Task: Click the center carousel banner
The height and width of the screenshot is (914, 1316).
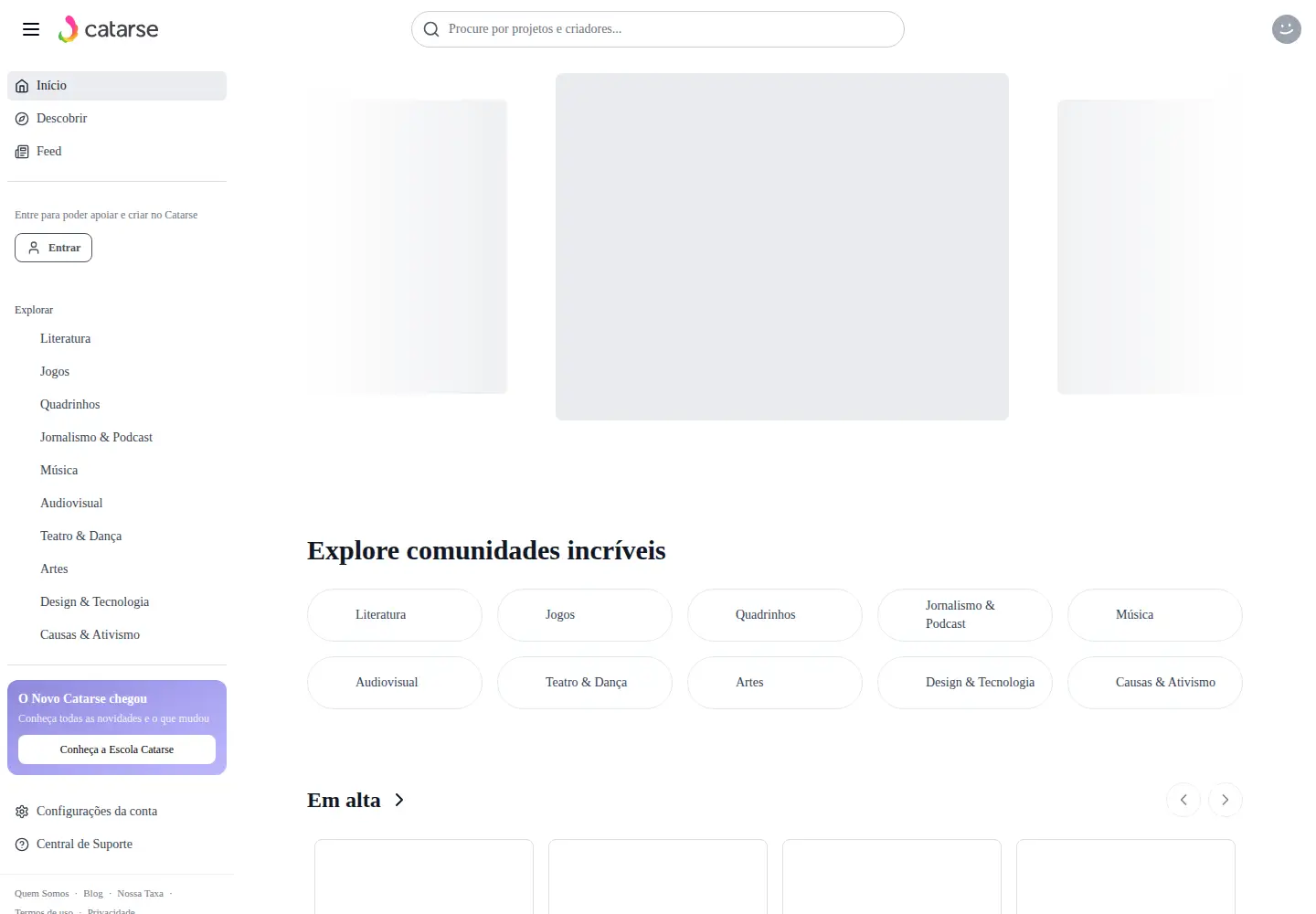Action: point(782,247)
